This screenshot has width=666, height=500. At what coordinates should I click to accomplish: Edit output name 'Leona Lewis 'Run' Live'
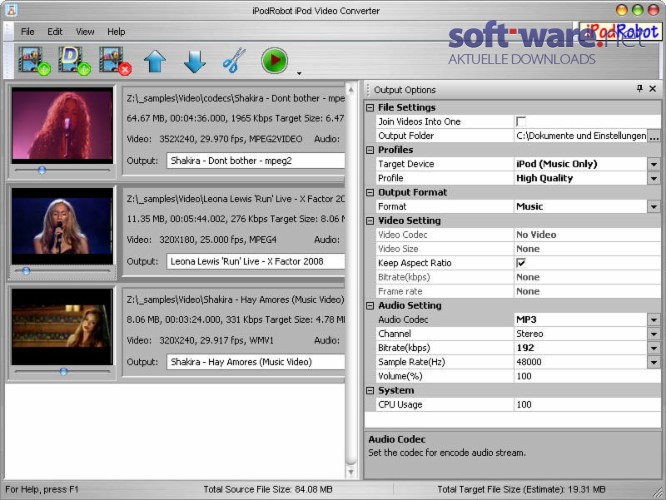coord(256,261)
